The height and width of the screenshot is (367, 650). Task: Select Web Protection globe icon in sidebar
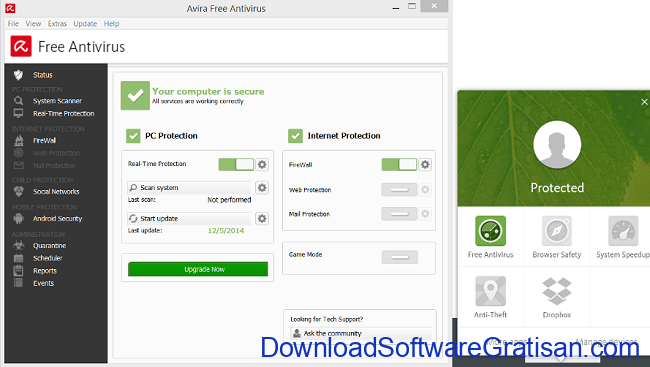[x=19, y=153]
